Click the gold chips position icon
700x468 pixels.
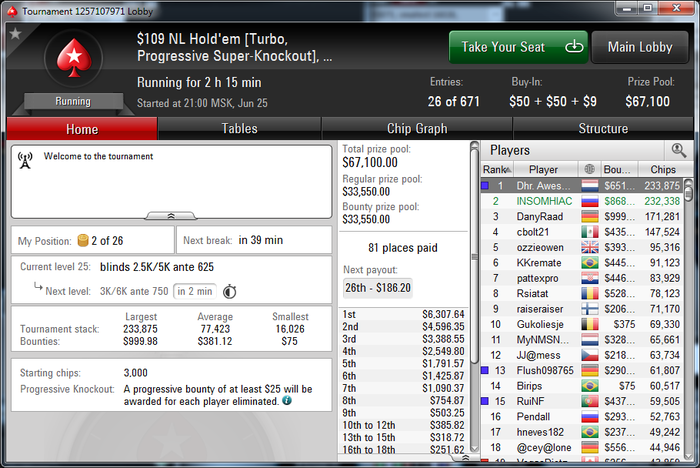click(83, 240)
